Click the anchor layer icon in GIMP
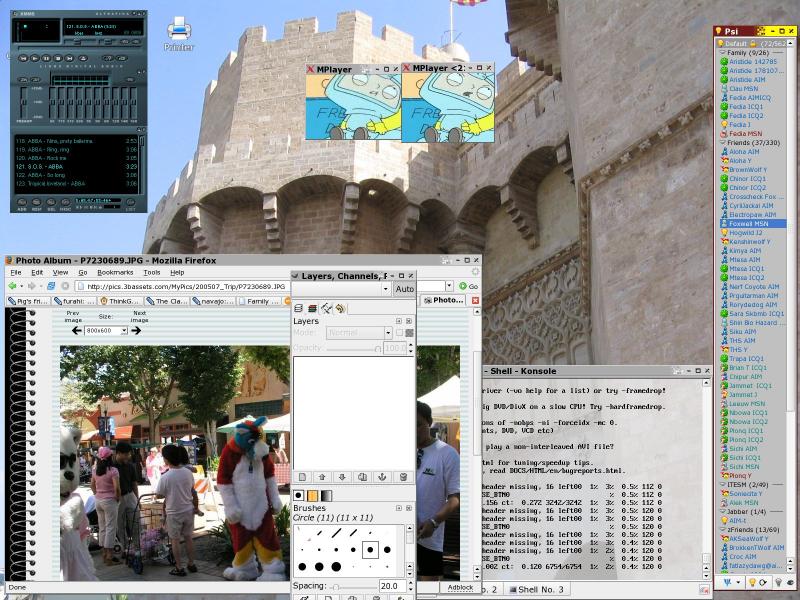 (382, 475)
